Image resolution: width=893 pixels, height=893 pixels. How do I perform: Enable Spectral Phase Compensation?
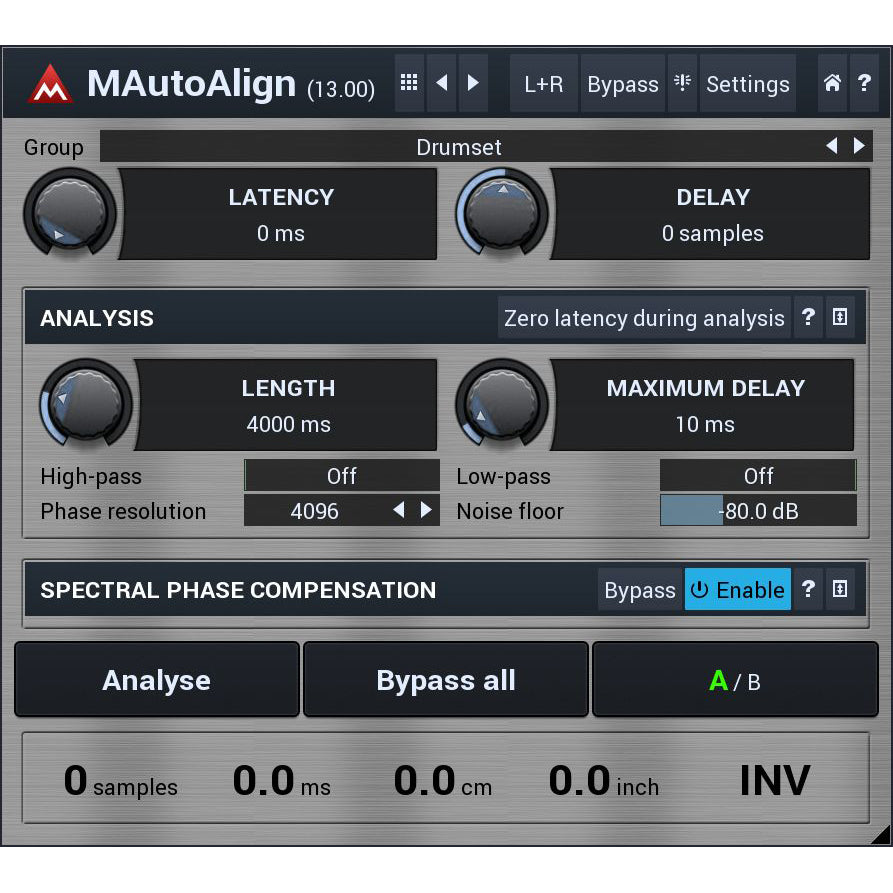737,589
